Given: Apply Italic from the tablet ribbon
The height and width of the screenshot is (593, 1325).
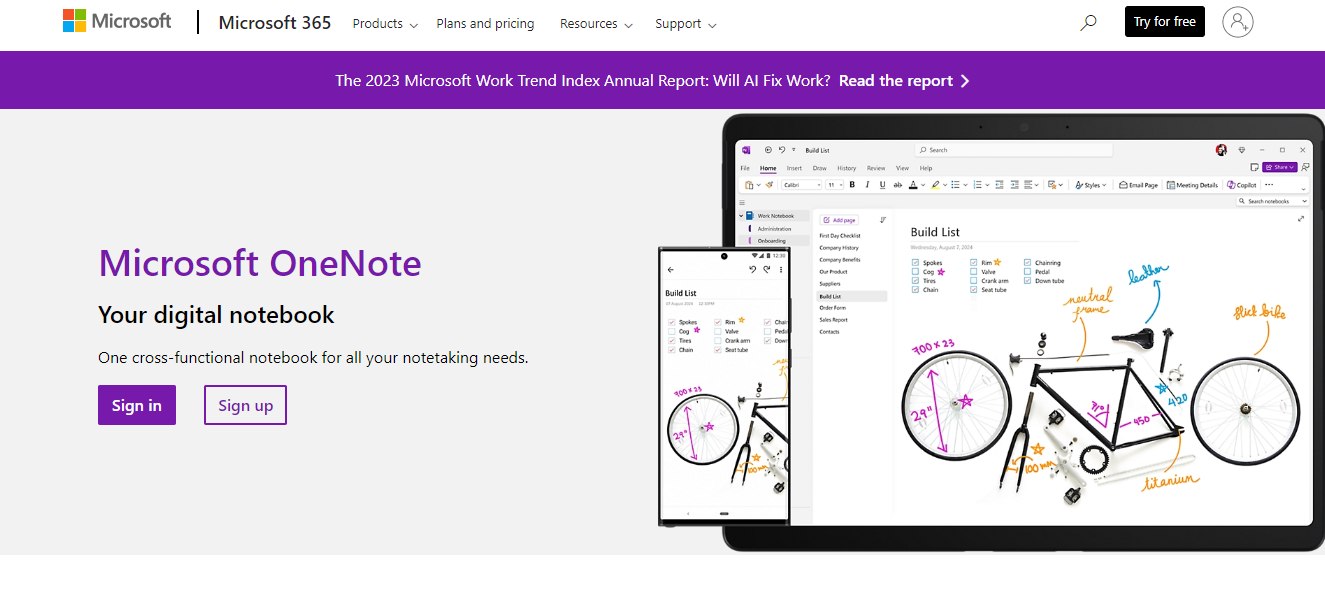Looking at the screenshot, I should pyautogui.click(x=867, y=185).
